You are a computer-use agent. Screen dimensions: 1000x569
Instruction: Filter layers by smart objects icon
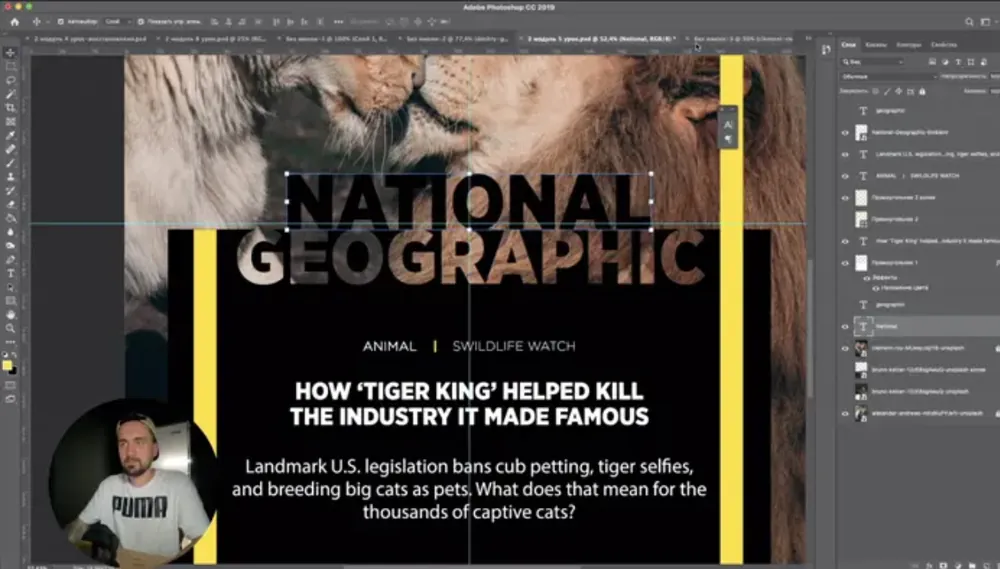coord(983,62)
